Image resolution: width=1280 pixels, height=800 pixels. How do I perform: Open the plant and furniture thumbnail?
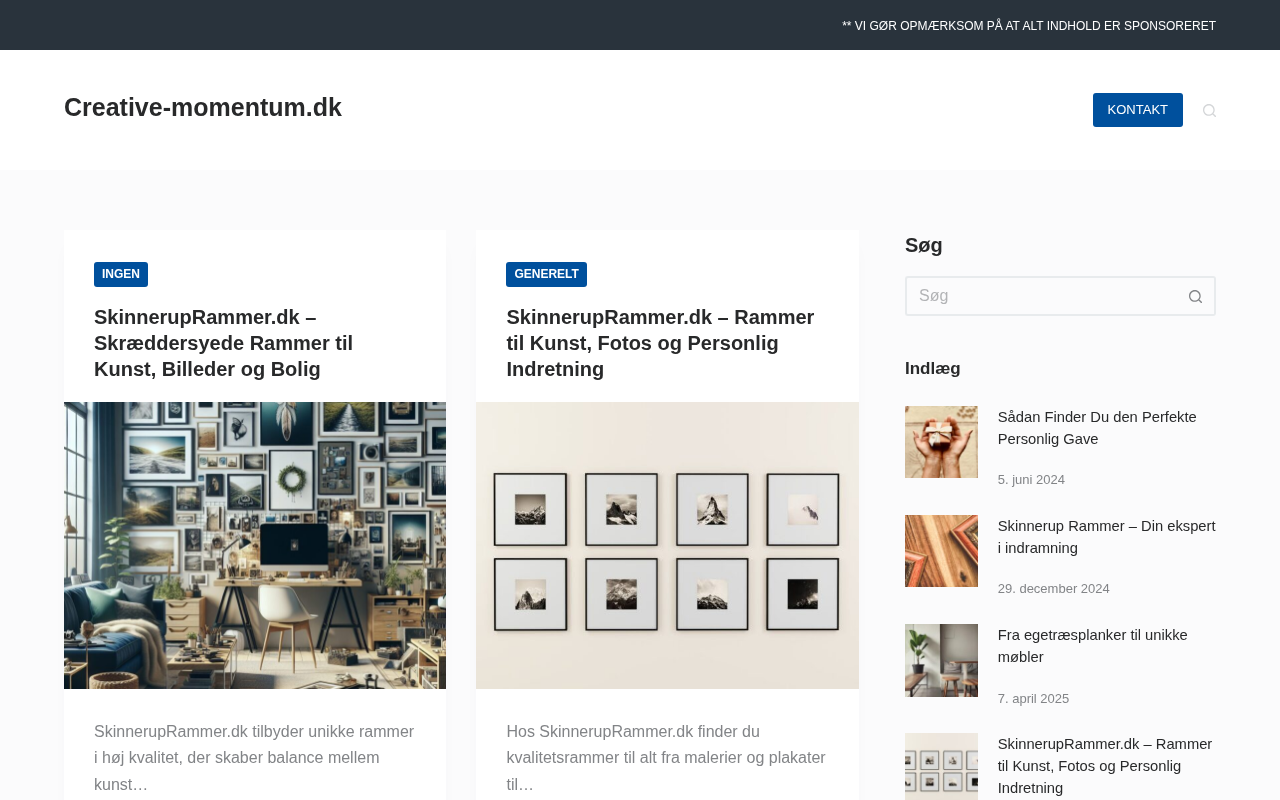pos(941,660)
